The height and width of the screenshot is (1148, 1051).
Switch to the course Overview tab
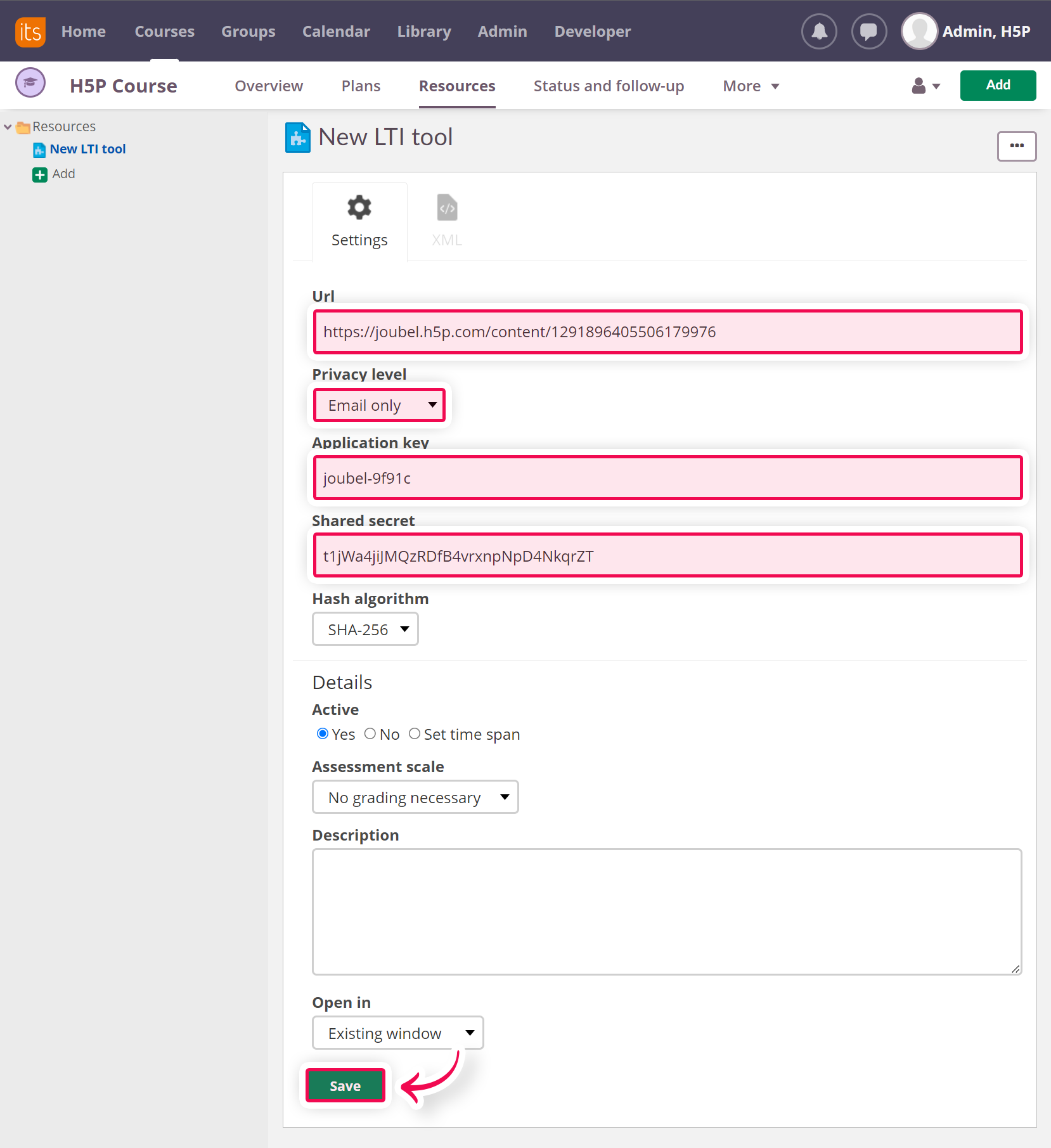click(x=269, y=86)
